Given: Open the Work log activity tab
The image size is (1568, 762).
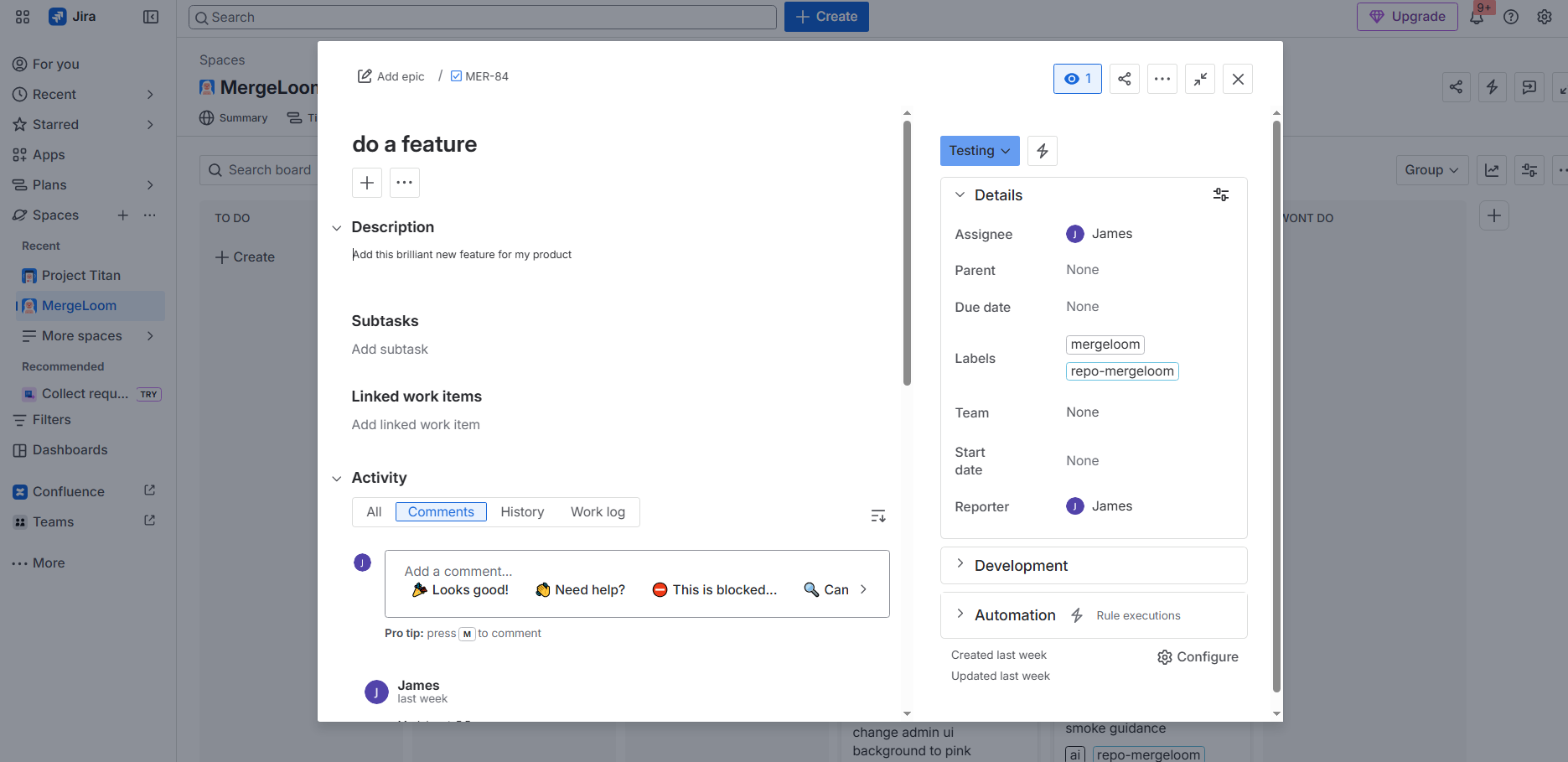Looking at the screenshot, I should coord(598,512).
